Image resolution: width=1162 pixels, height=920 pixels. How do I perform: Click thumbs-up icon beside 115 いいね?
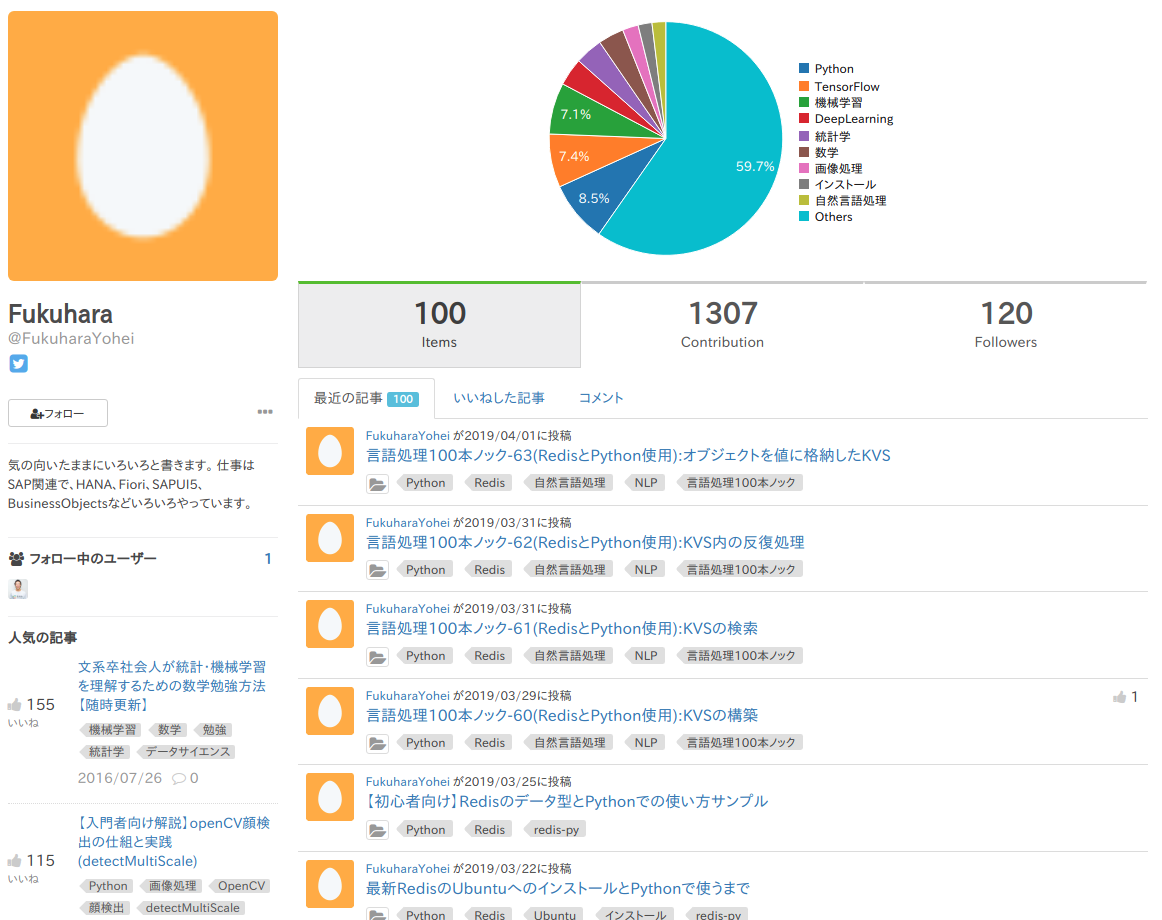[x=14, y=861]
